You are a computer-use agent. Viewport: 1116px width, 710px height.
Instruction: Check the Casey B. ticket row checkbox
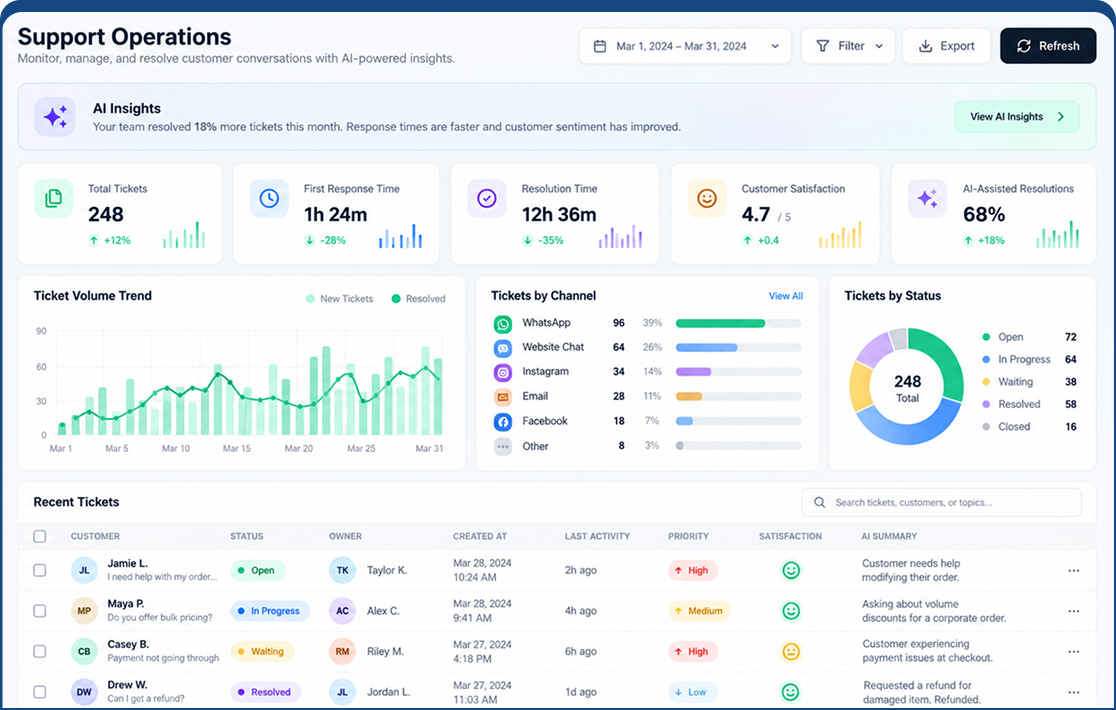point(40,652)
